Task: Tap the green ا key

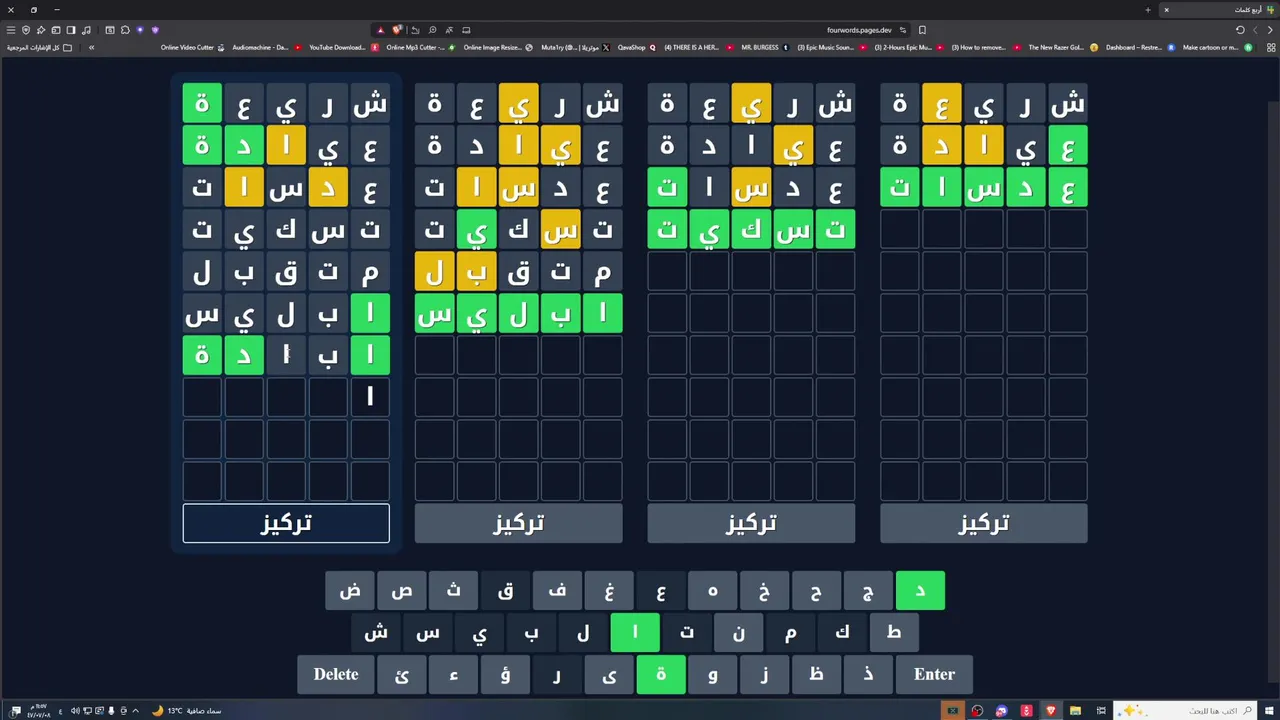Action: pos(634,632)
